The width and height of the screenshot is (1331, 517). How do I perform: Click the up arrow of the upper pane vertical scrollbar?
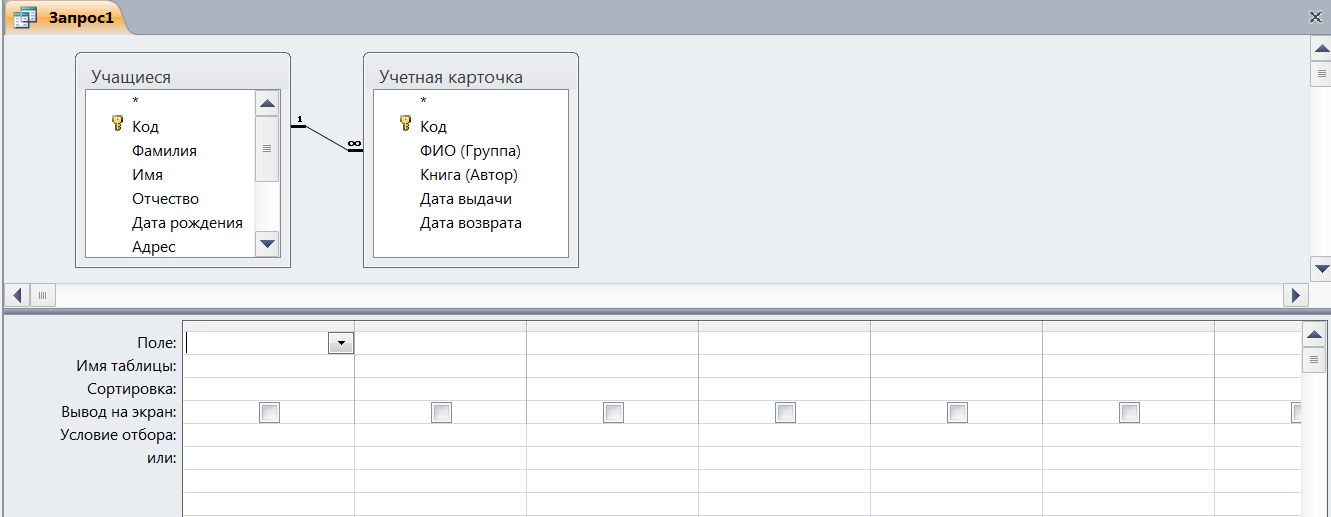click(x=1321, y=48)
